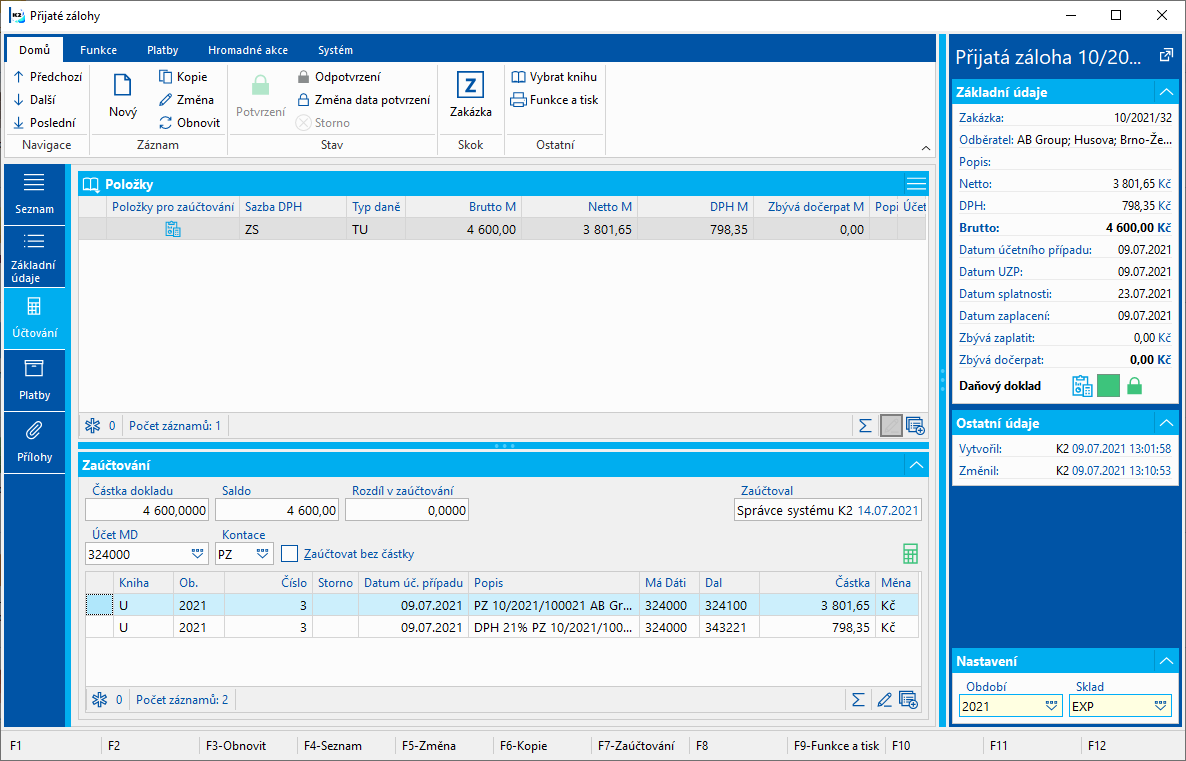Open the Hromadné akce ribbon tab
Screen dimensions: 1186x761
[x=248, y=50]
